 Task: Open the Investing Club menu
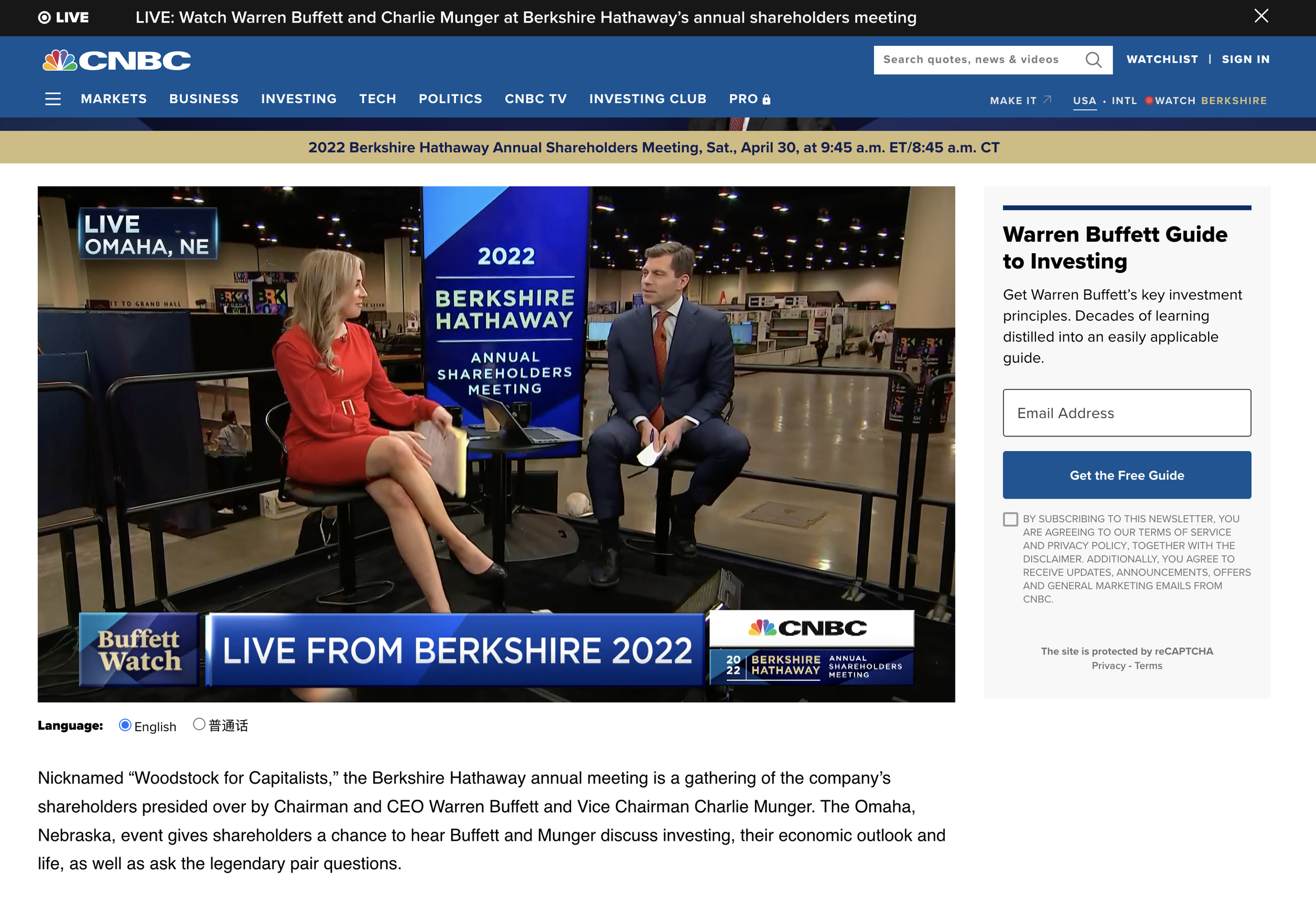pos(647,99)
